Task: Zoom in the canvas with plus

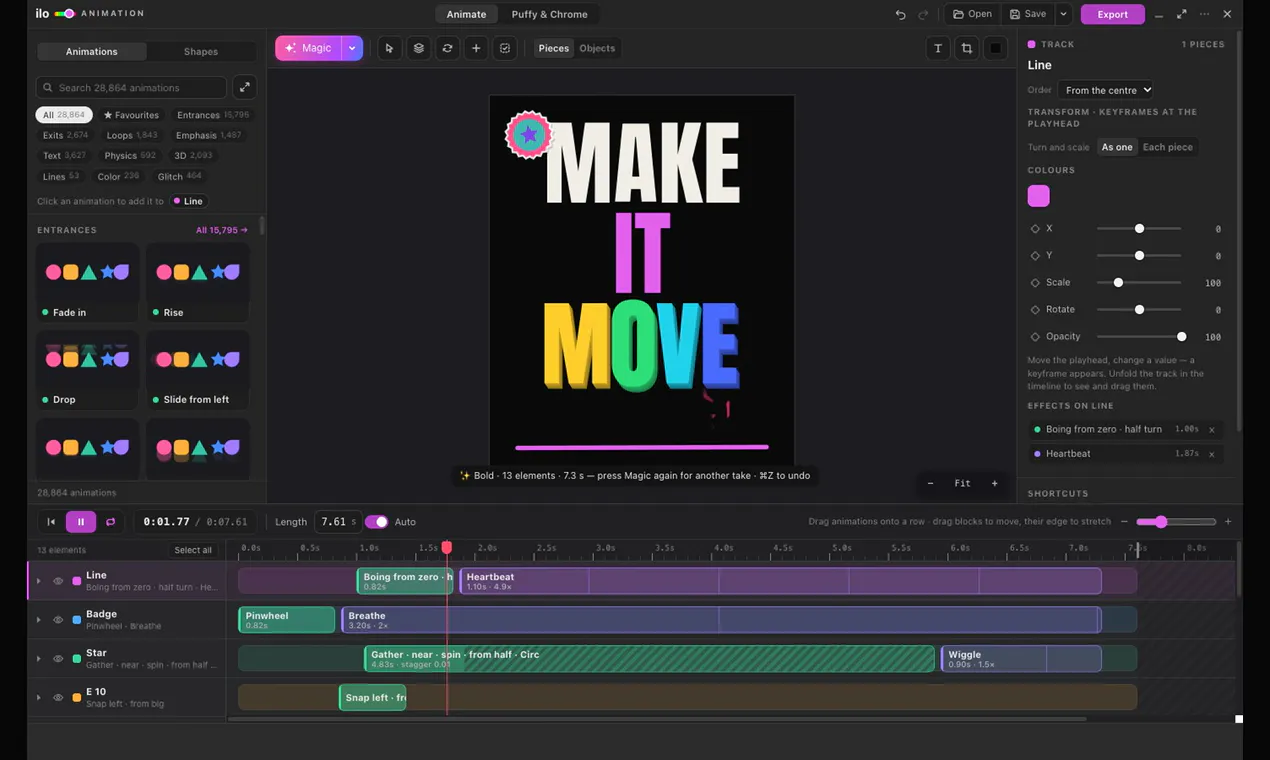Action: coord(994,483)
